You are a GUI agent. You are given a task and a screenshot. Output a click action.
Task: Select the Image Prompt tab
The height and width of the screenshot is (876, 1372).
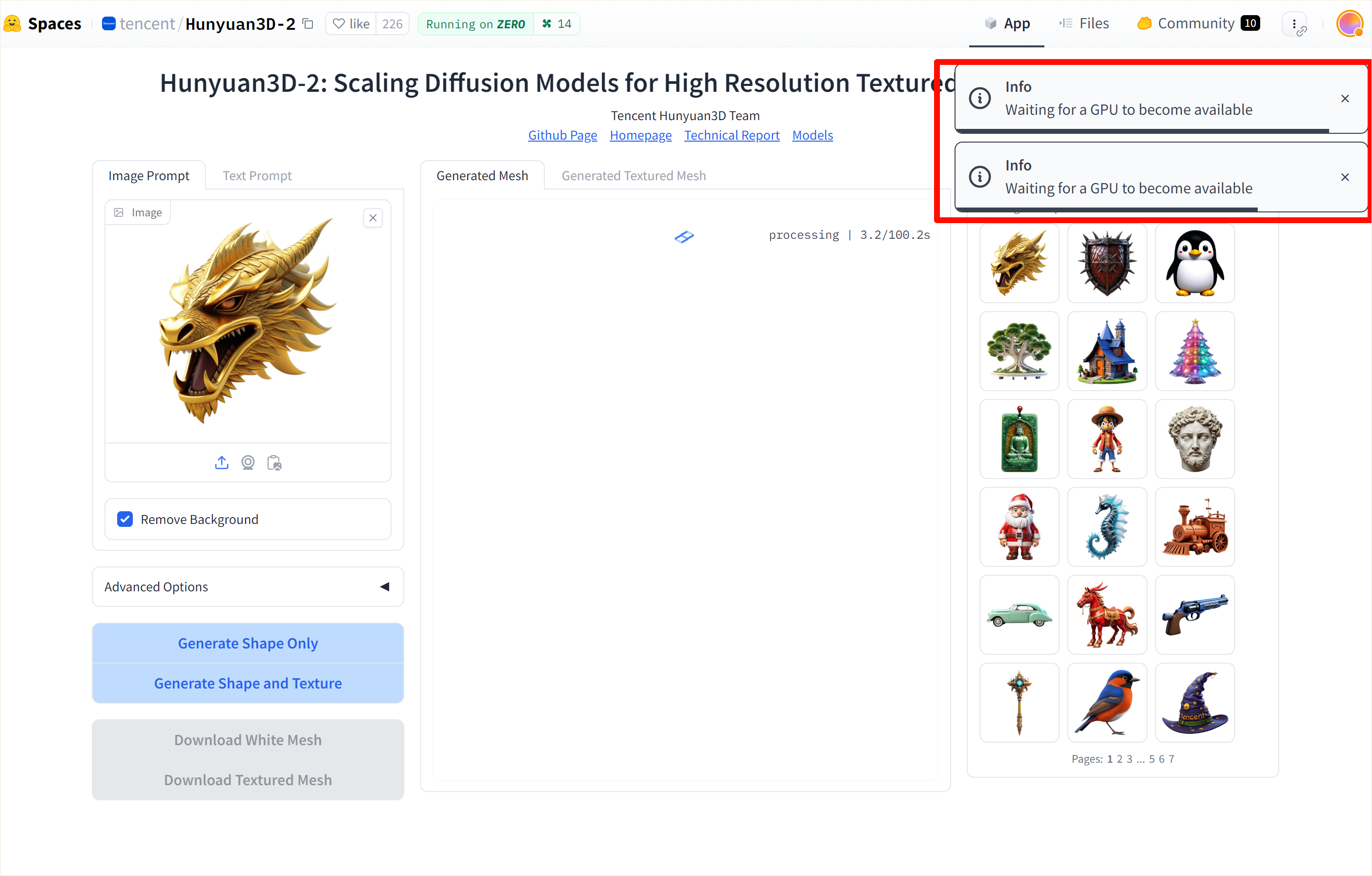tap(149, 176)
